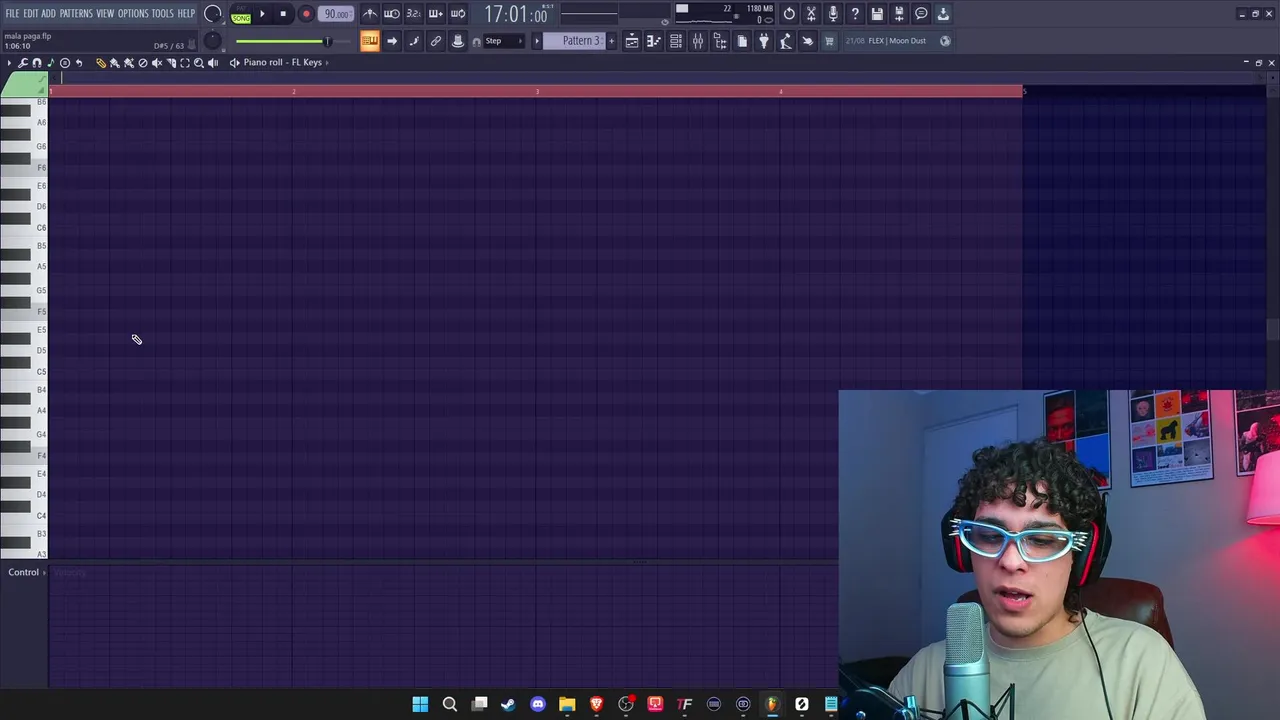Click the auto-scroll arrow icon
Viewport: 1280px width, 720px height.
pyautogui.click(x=392, y=41)
